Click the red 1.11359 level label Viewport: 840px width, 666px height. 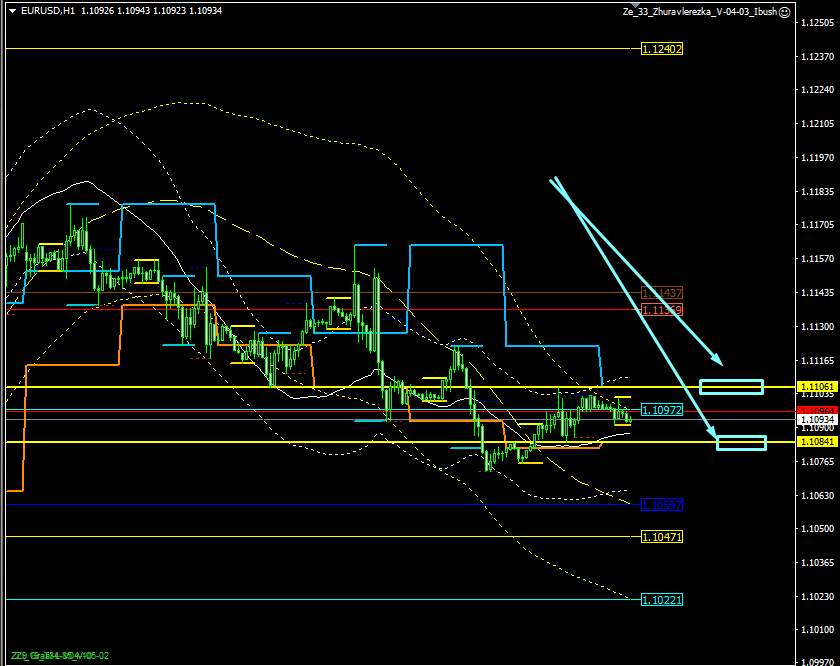pyautogui.click(x=662, y=310)
